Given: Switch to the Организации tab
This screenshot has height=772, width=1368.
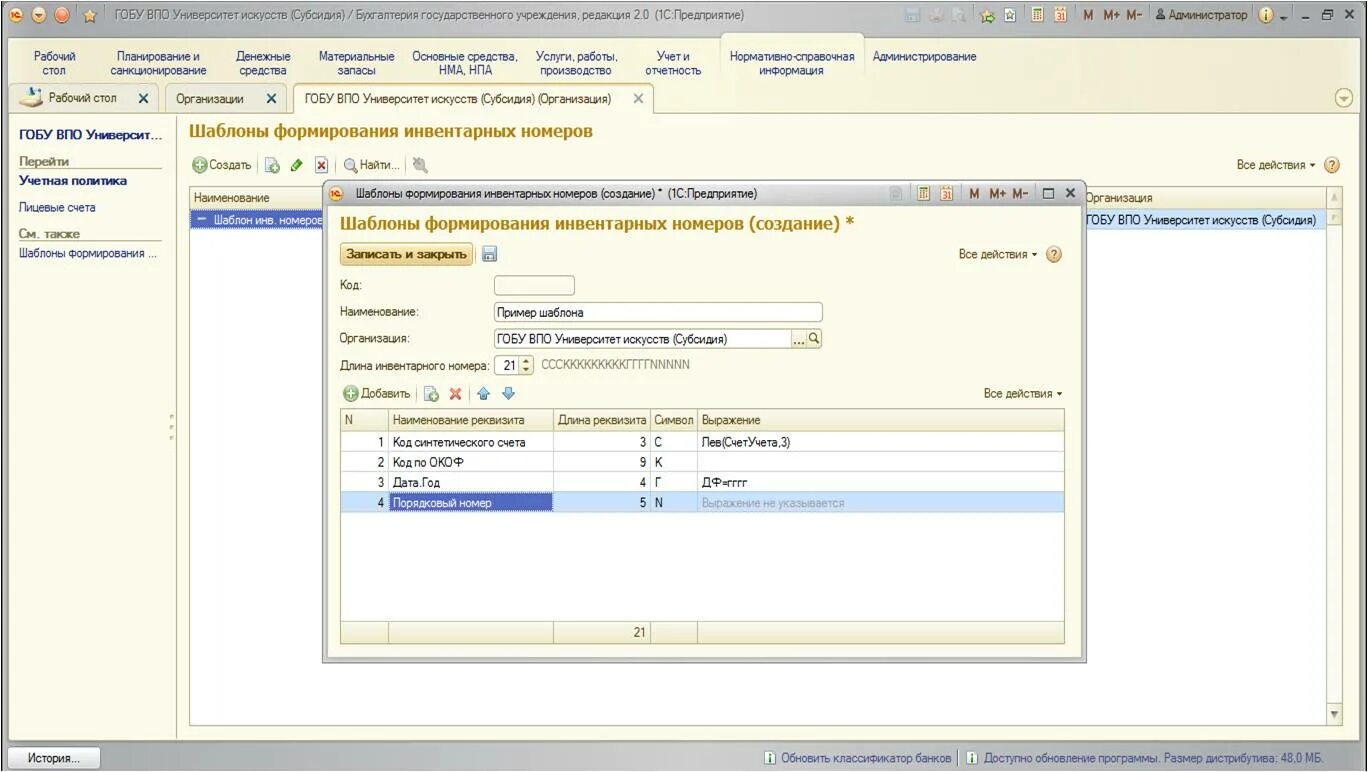Looking at the screenshot, I should pyautogui.click(x=210, y=99).
